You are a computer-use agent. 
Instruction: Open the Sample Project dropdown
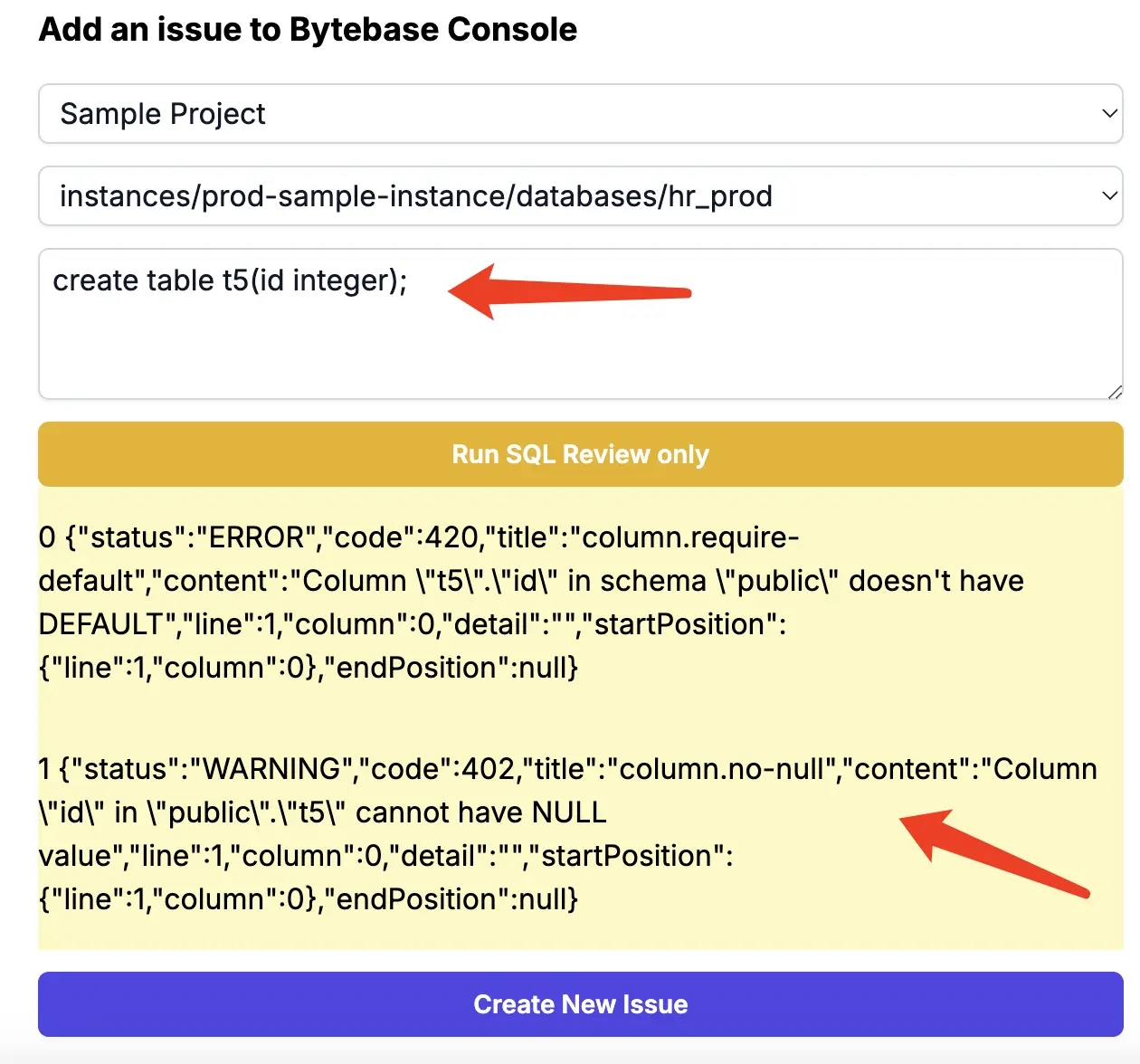tap(580, 114)
